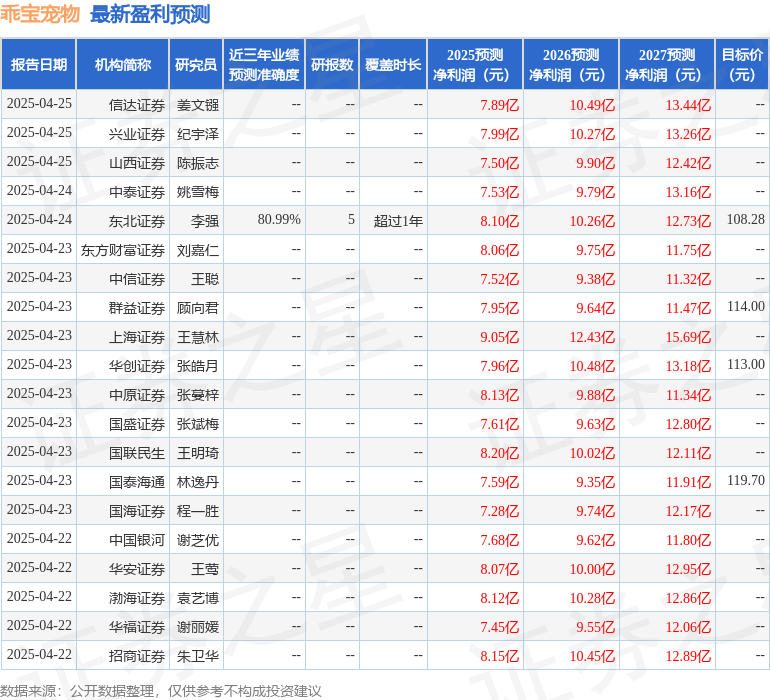The width and height of the screenshot is (770, 700).
Task: Select the 研究员 column header
Action: tap(196, 65)
